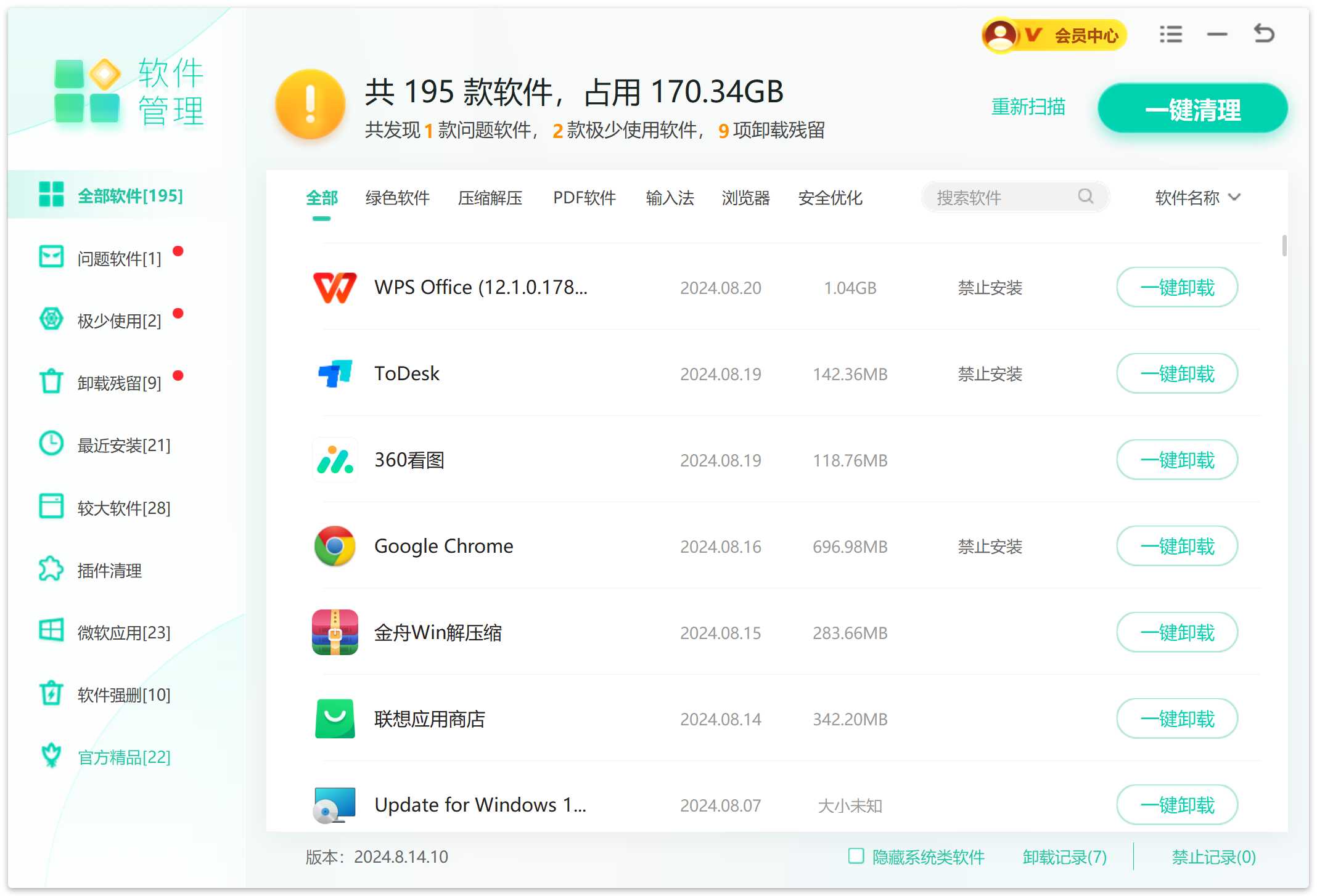Uninstall ToDesk with 一键卸载
The width and height of the screenshot is (1317, 896).
click(x=1177, y=373)
